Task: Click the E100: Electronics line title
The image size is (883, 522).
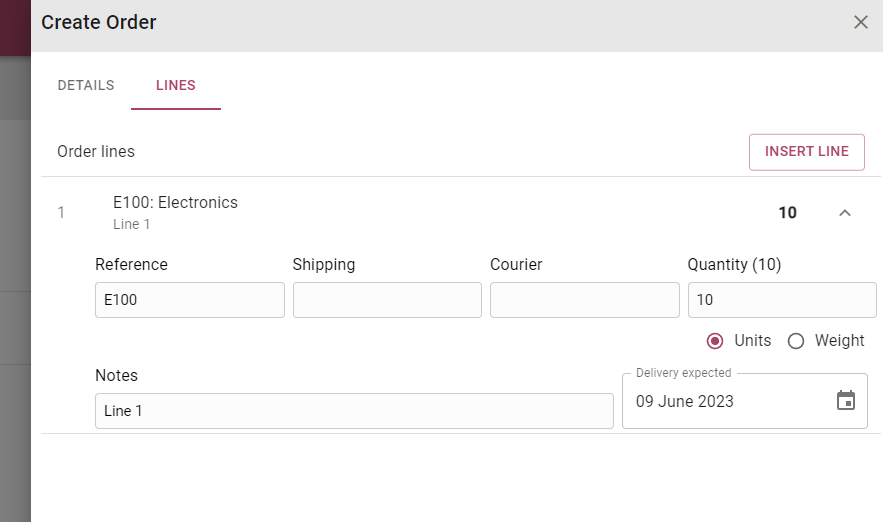Action: tap(176, 203)
